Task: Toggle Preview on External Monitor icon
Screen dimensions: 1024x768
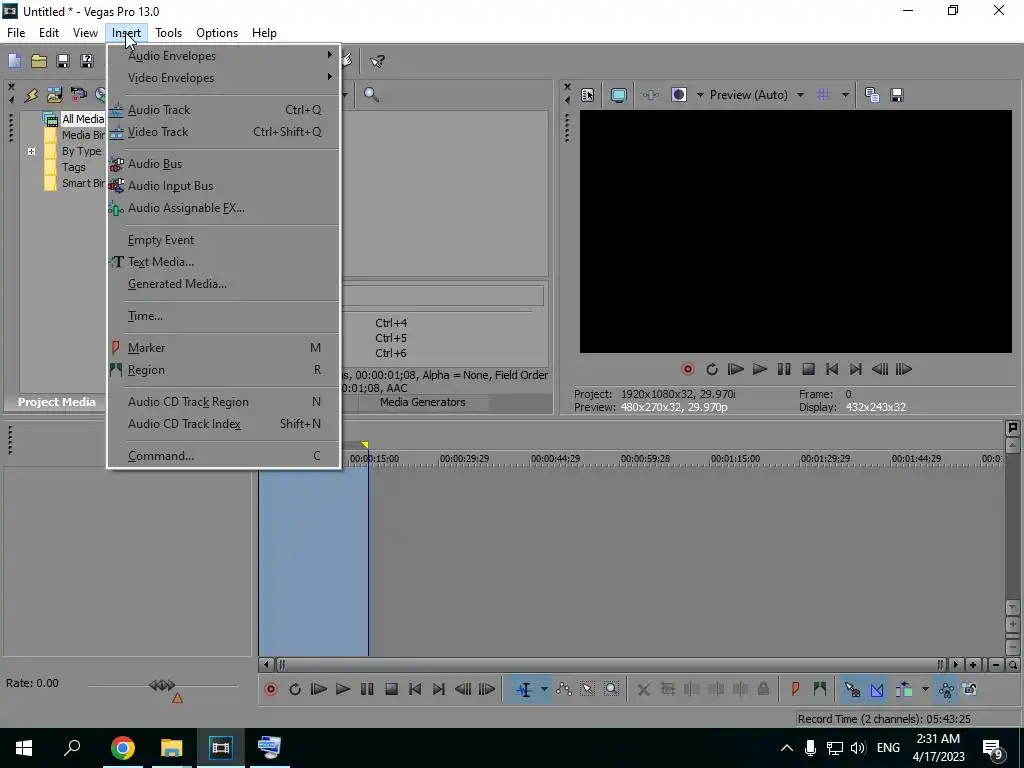Action: [618, 95]
